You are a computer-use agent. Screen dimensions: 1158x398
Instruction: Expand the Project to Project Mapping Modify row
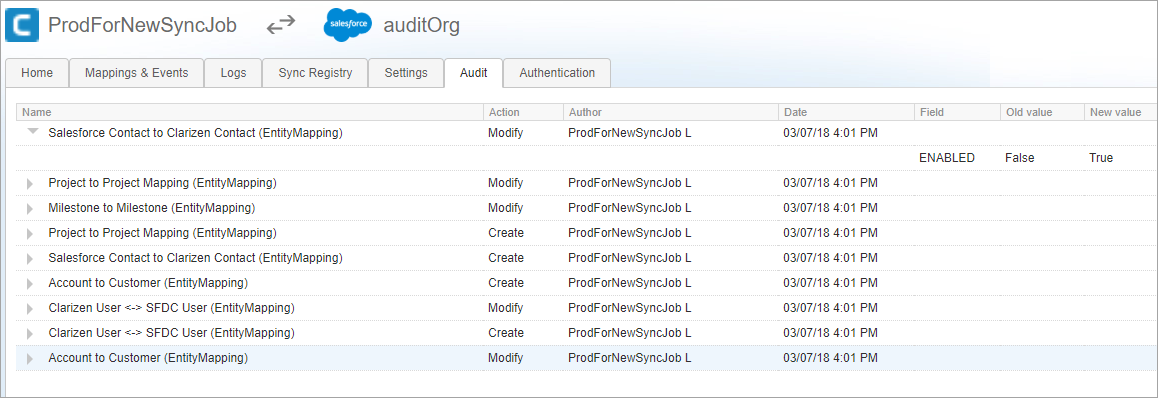click(x=30, y=183)
